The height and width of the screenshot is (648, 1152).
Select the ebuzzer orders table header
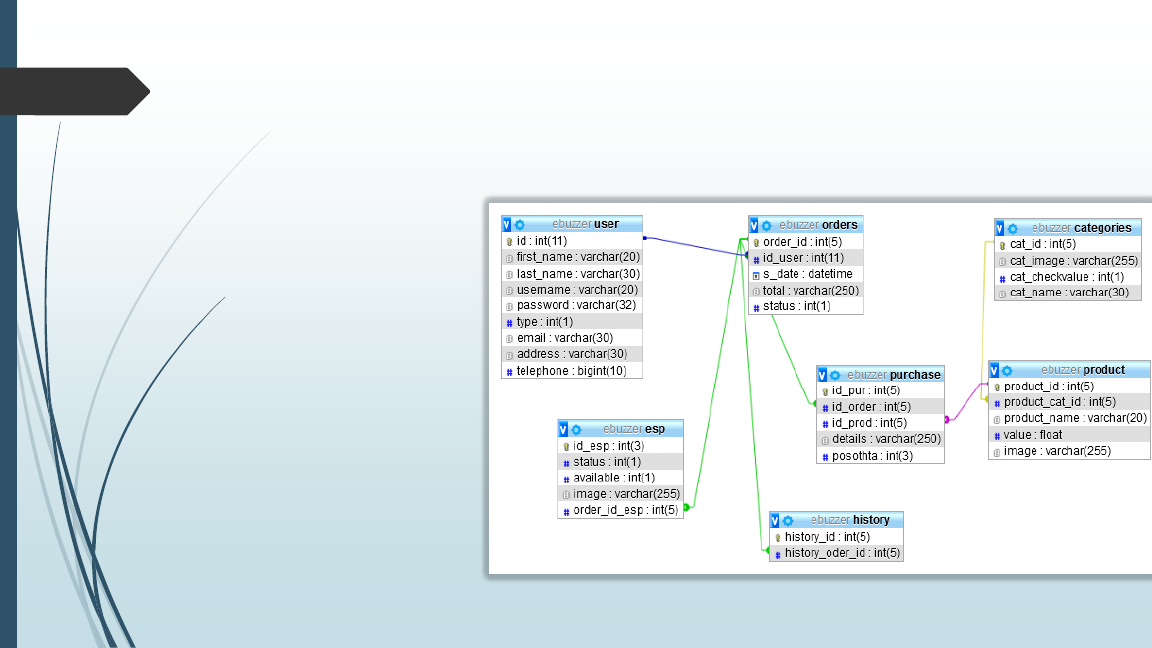[818, 226]
